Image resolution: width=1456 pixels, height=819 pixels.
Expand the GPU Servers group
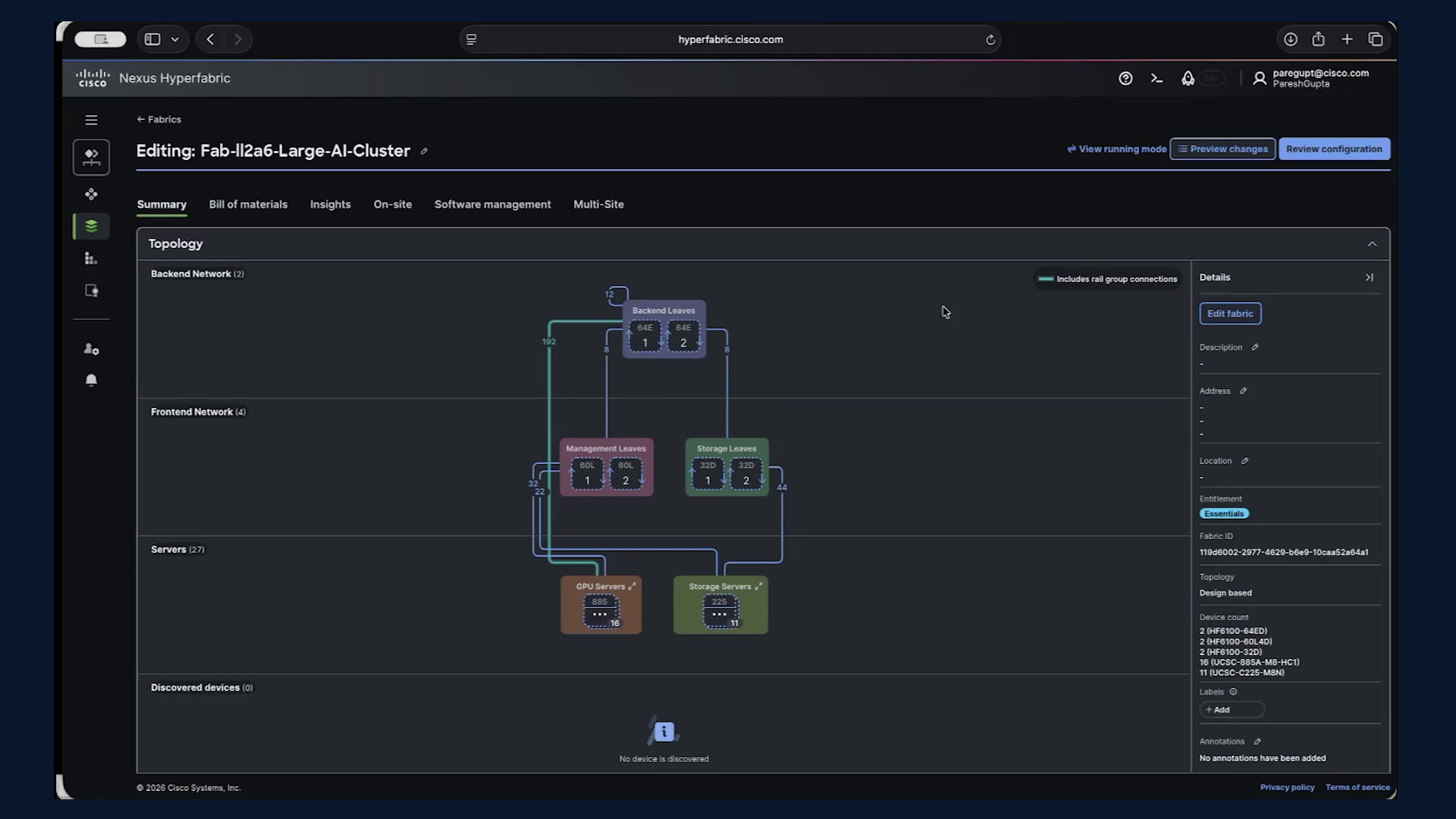632,586
